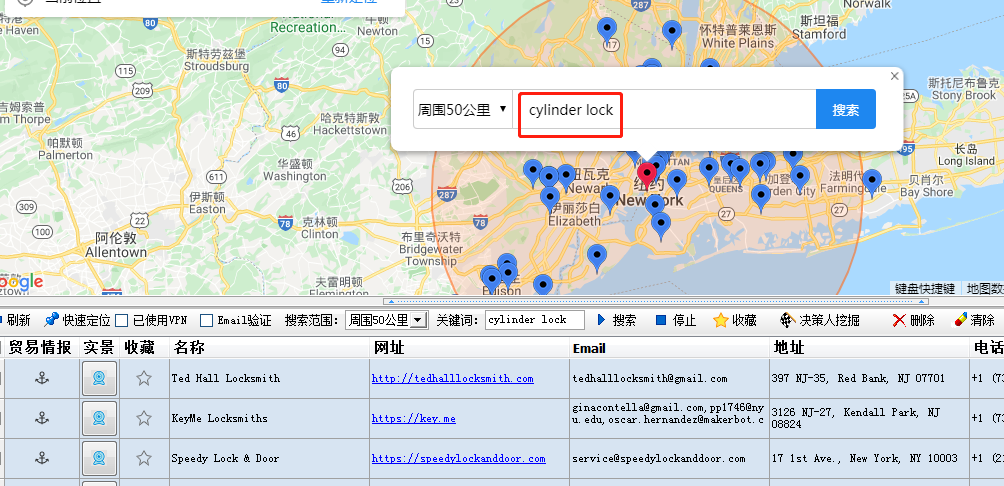1004x486 pixels.
Task: Click the blue 搜索 button in the popup
Action: tap(846, 109)
